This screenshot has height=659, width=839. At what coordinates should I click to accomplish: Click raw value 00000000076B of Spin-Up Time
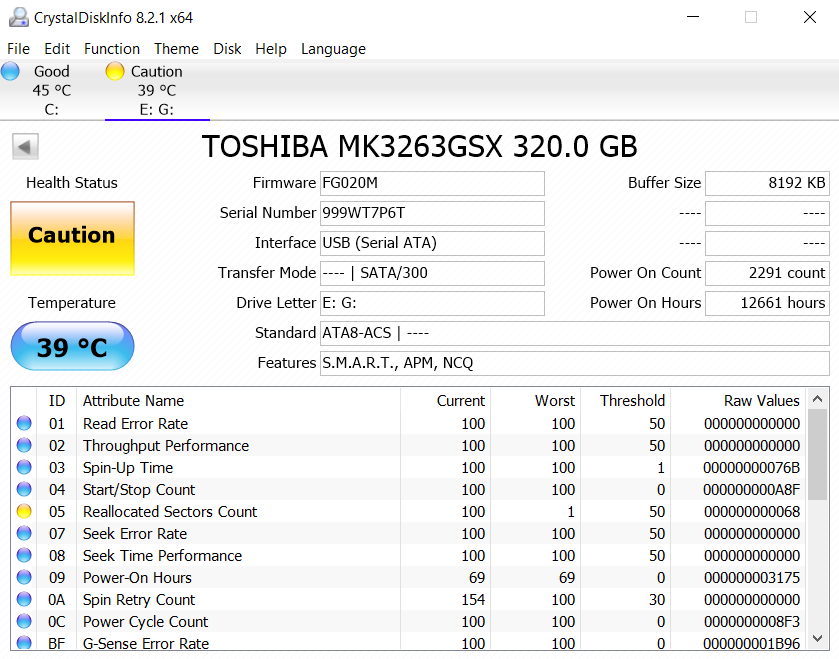click(752, 468)
